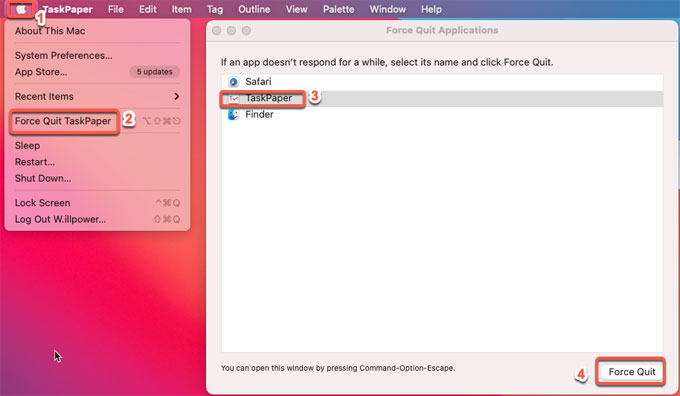Choose About This Mac
The height and width of the screenshot is (396, 680).
(97, 31)
